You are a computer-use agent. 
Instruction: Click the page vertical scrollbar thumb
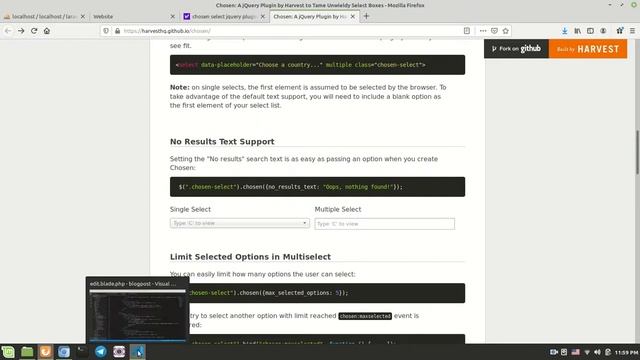(637, 152)
